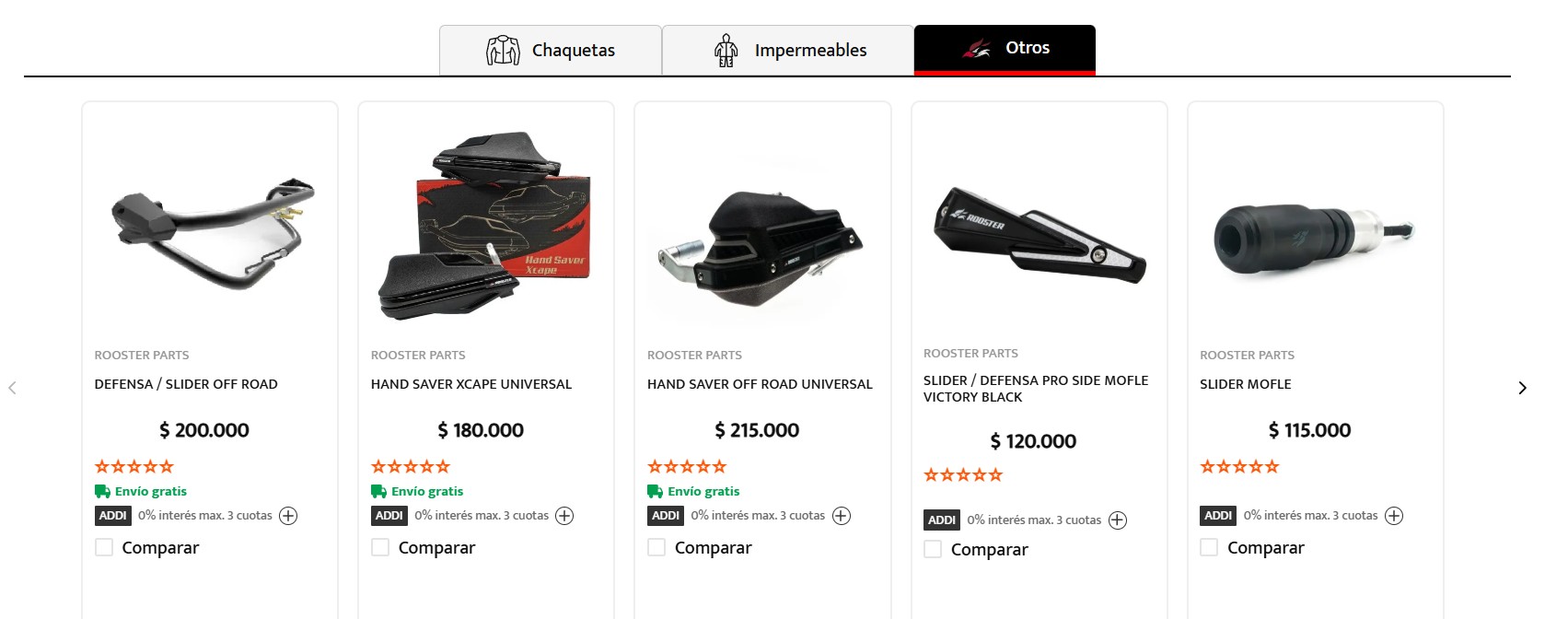Click the star rating under Slider Mofle

click(1239, 467)
